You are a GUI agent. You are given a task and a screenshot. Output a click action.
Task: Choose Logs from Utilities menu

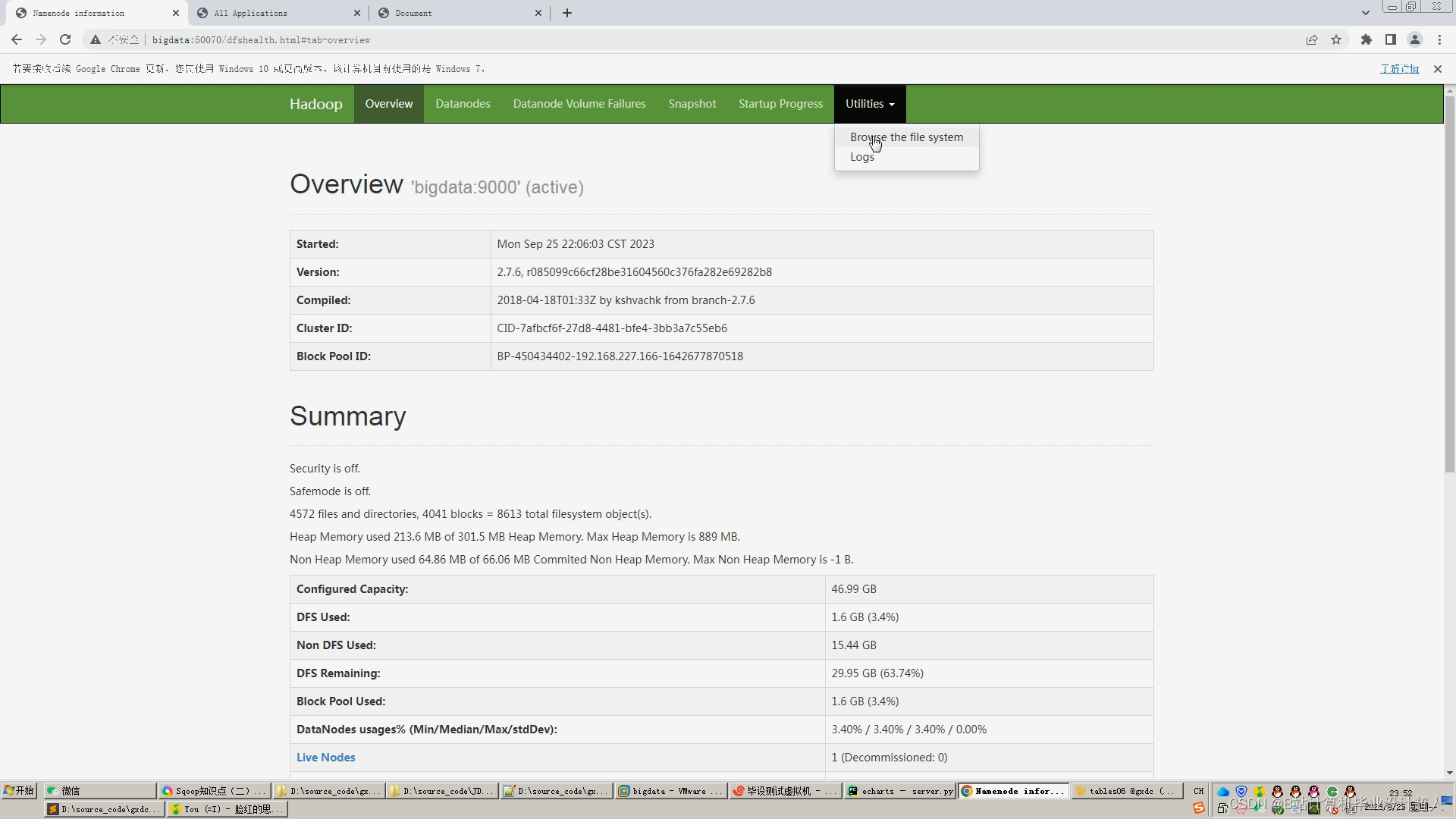point(862,157)
